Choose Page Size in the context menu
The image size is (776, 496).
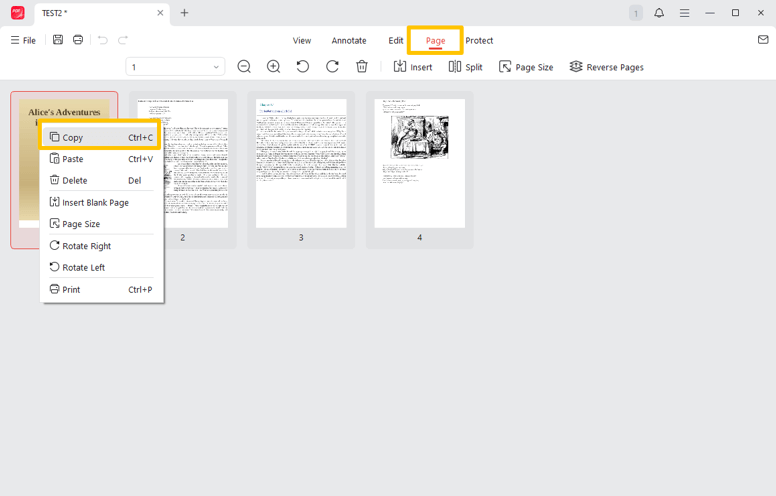pyautogui.click(x=101, y=224)
